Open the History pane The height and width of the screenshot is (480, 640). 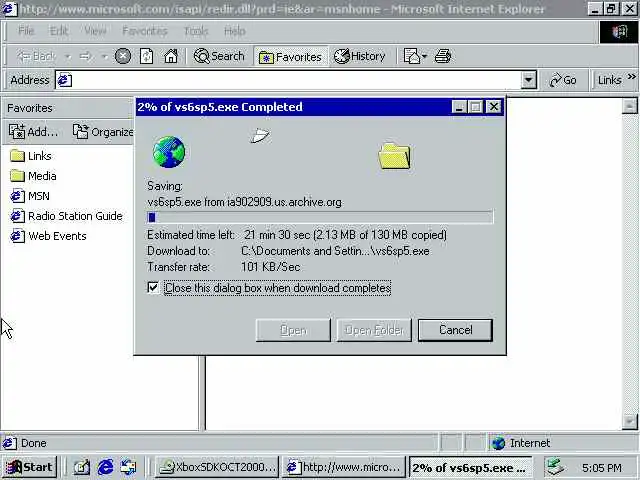pyautogui.click(x=360, y=56)
